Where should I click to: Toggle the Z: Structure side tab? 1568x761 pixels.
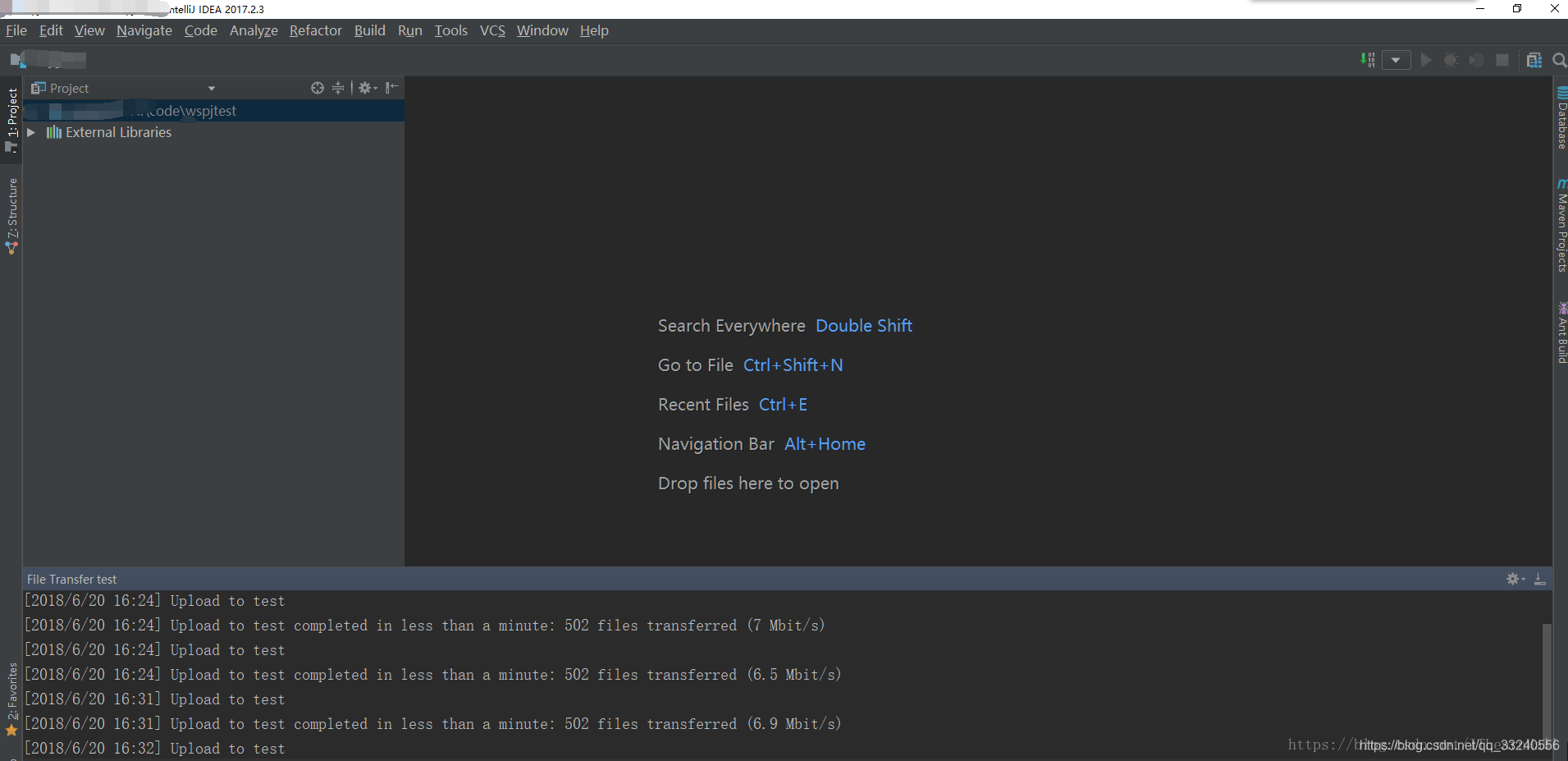pos(11,215)
